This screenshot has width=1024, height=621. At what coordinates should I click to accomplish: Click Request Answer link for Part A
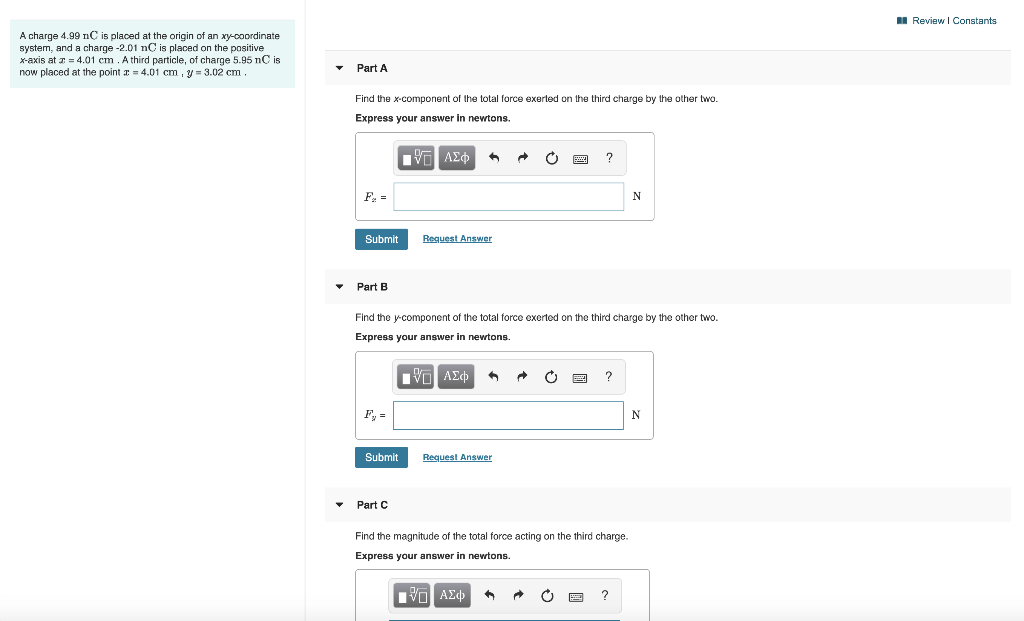pyautogui.click(x=457, y=239)
